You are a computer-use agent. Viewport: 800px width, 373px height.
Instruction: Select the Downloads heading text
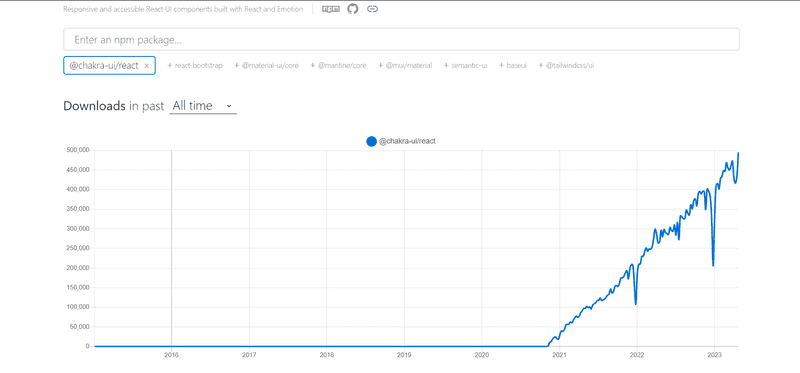(x=94, y=106)
